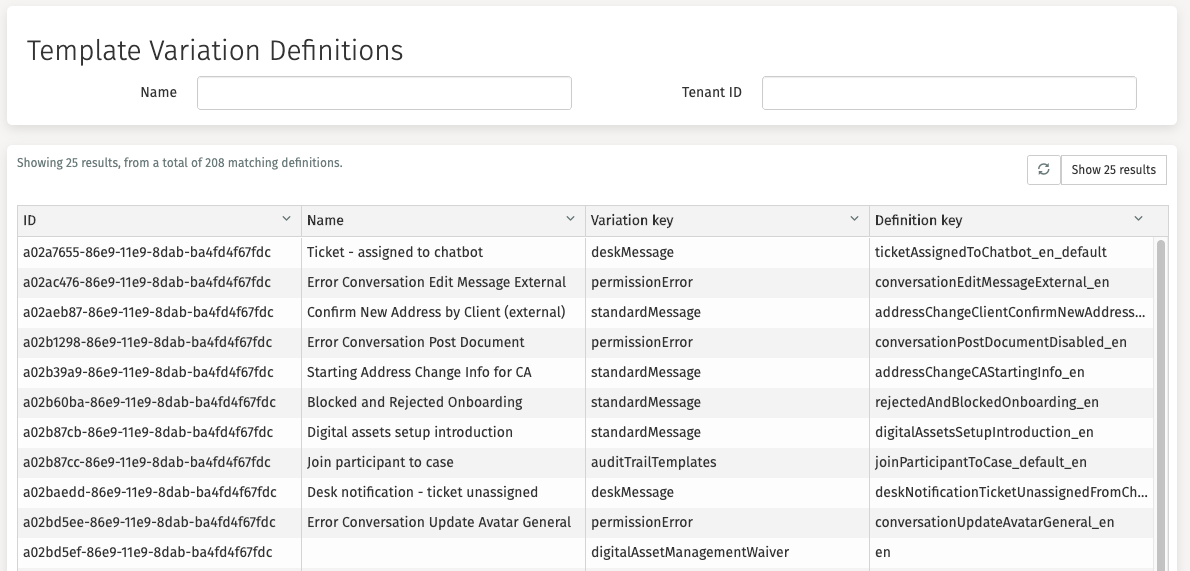1190x571 pixels.
Task: Click the refresh results icon
Action: [1043, 170]
